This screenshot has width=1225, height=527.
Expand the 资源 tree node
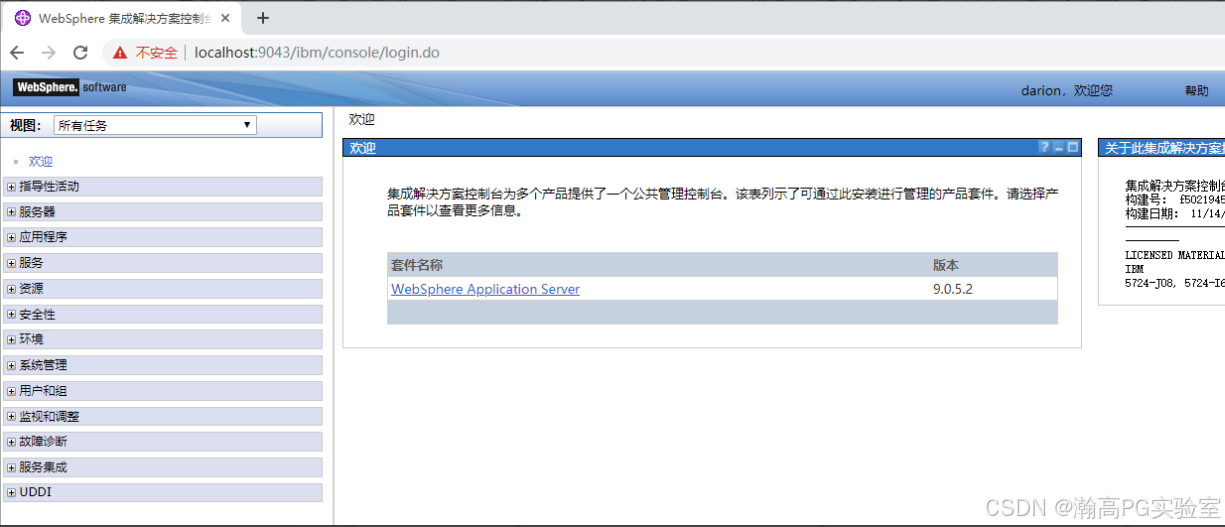point(11,289)
